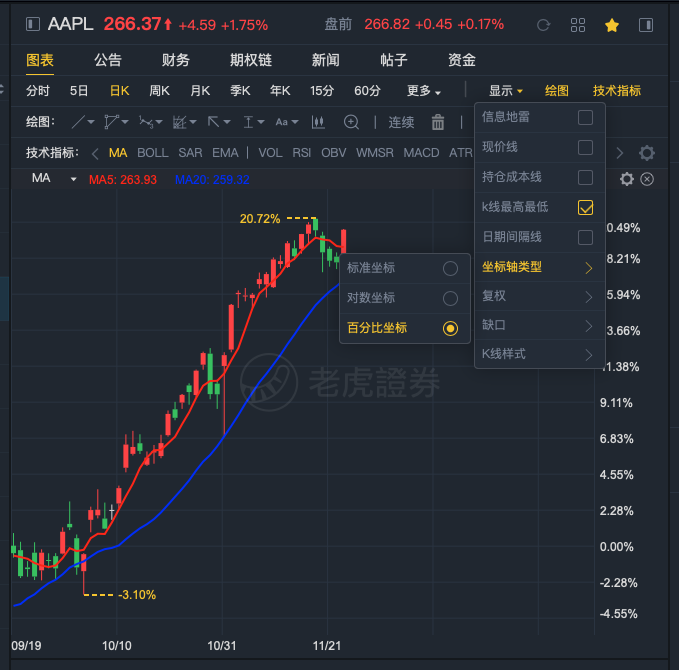679x670 pixels.
Task: Select the wave pattern drawing tool
Action: pyautogui.click(x=146, y=122)
